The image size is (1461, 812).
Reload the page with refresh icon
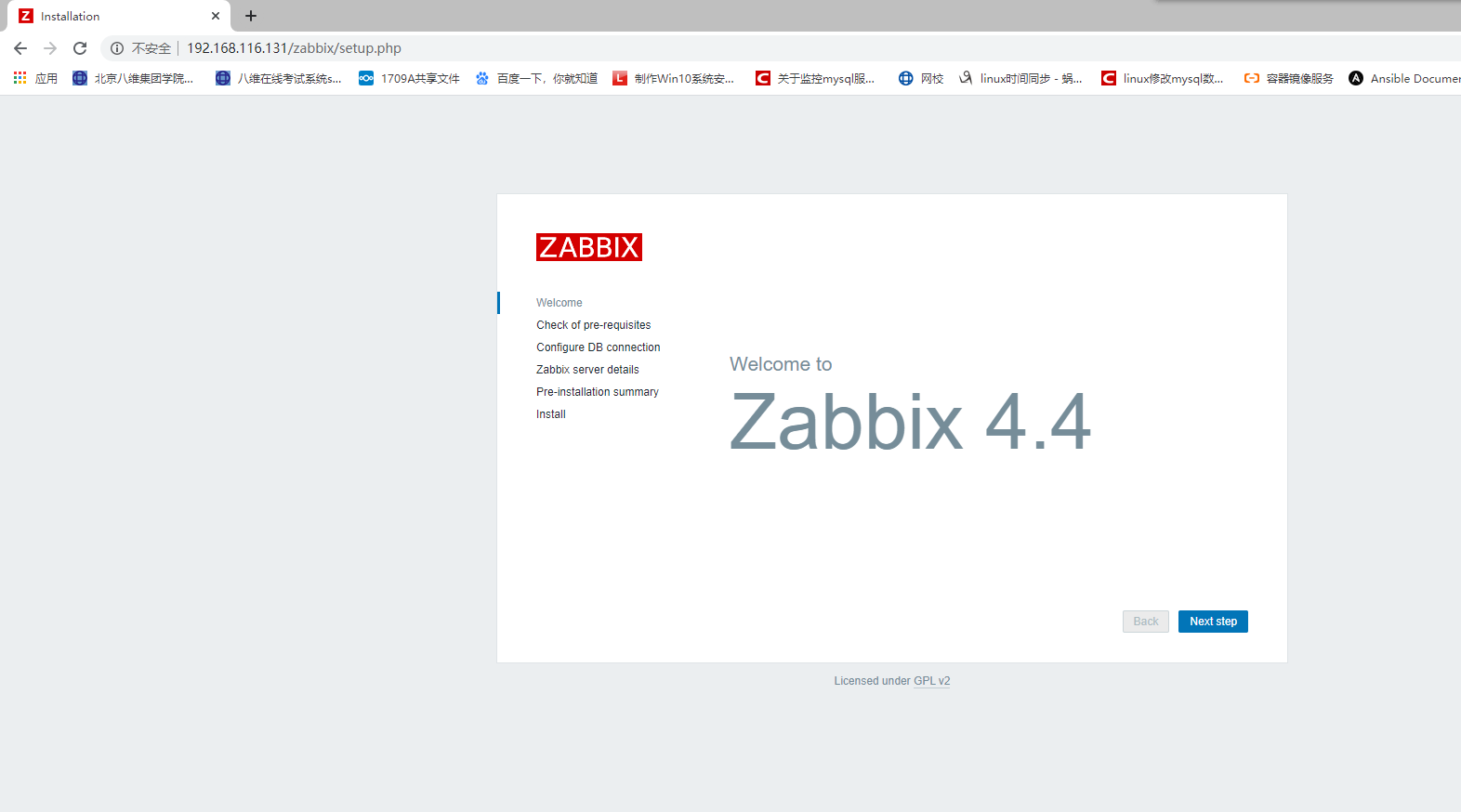[x=80, y=48]
